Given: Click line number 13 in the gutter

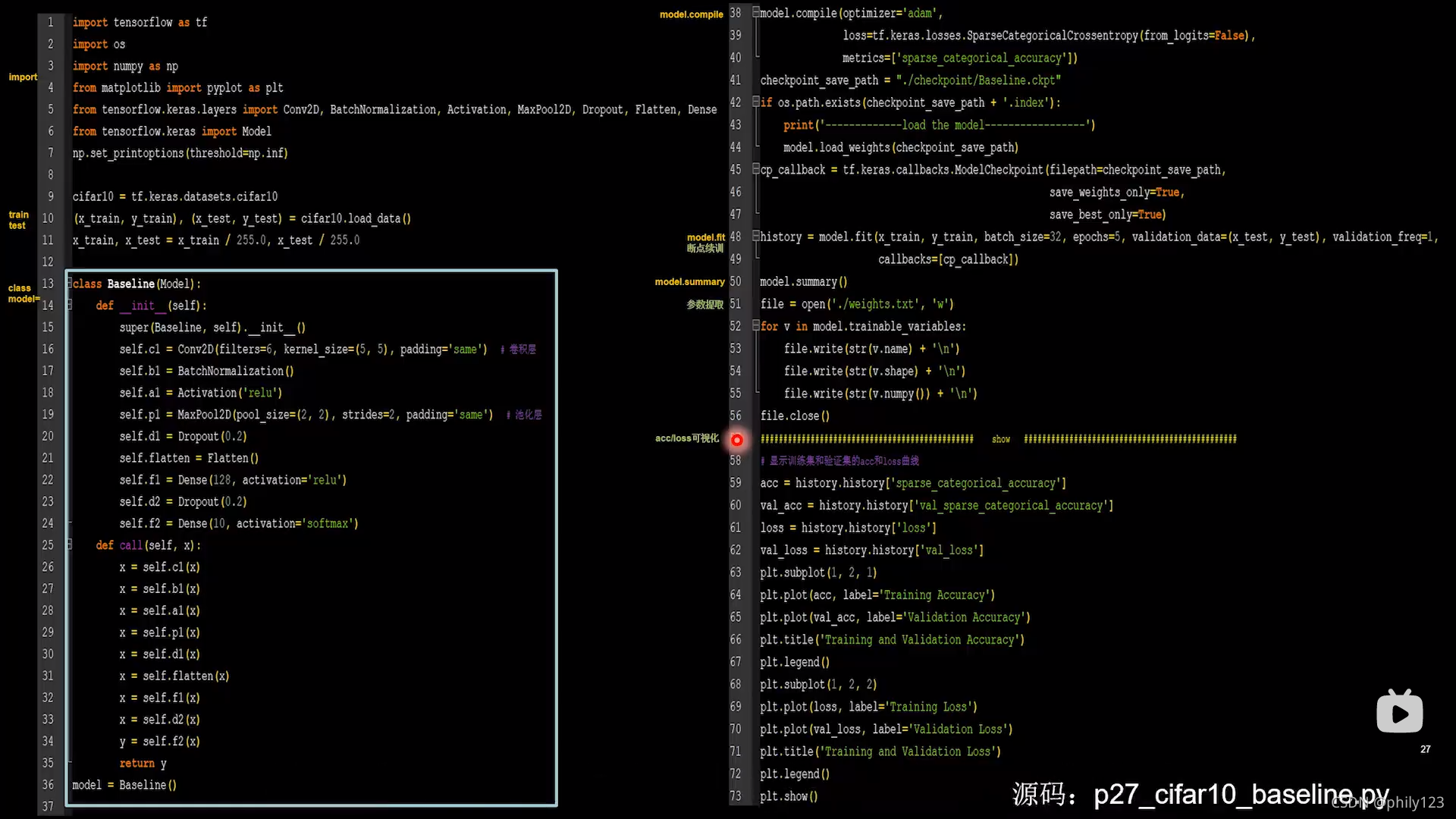Looking at the screenshot, I should click(x=48, y=284).
